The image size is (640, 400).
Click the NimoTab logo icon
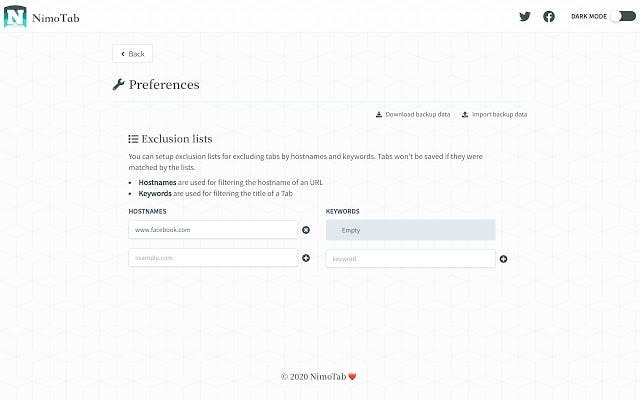[15, 16]
